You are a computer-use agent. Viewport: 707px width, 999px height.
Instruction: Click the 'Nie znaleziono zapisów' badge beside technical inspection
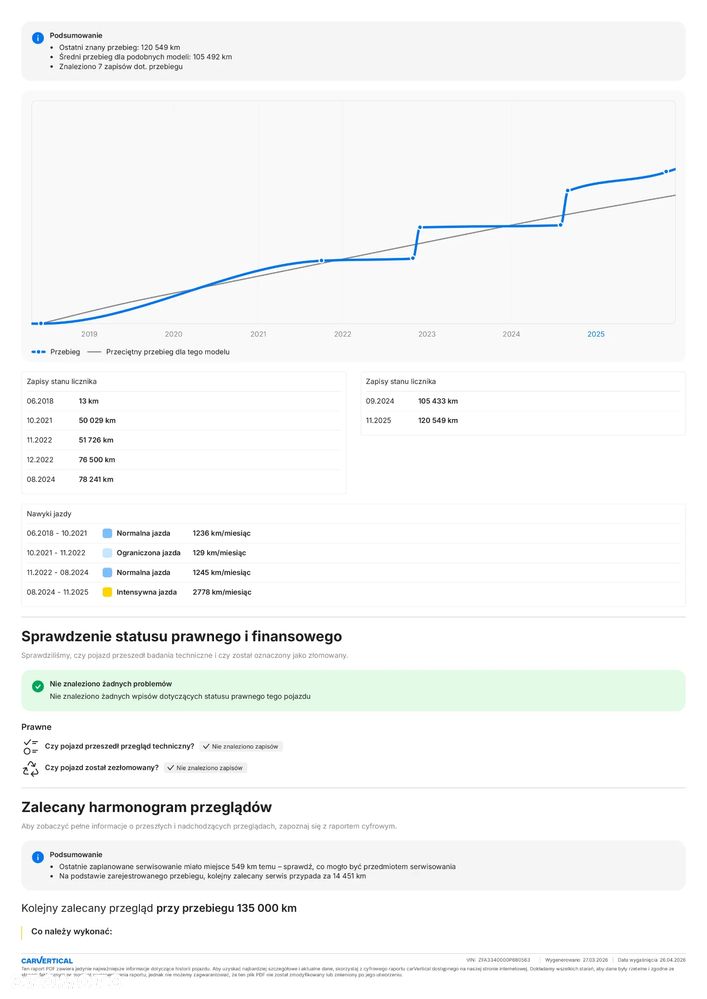pyautogui.click(x=241, y=746)
